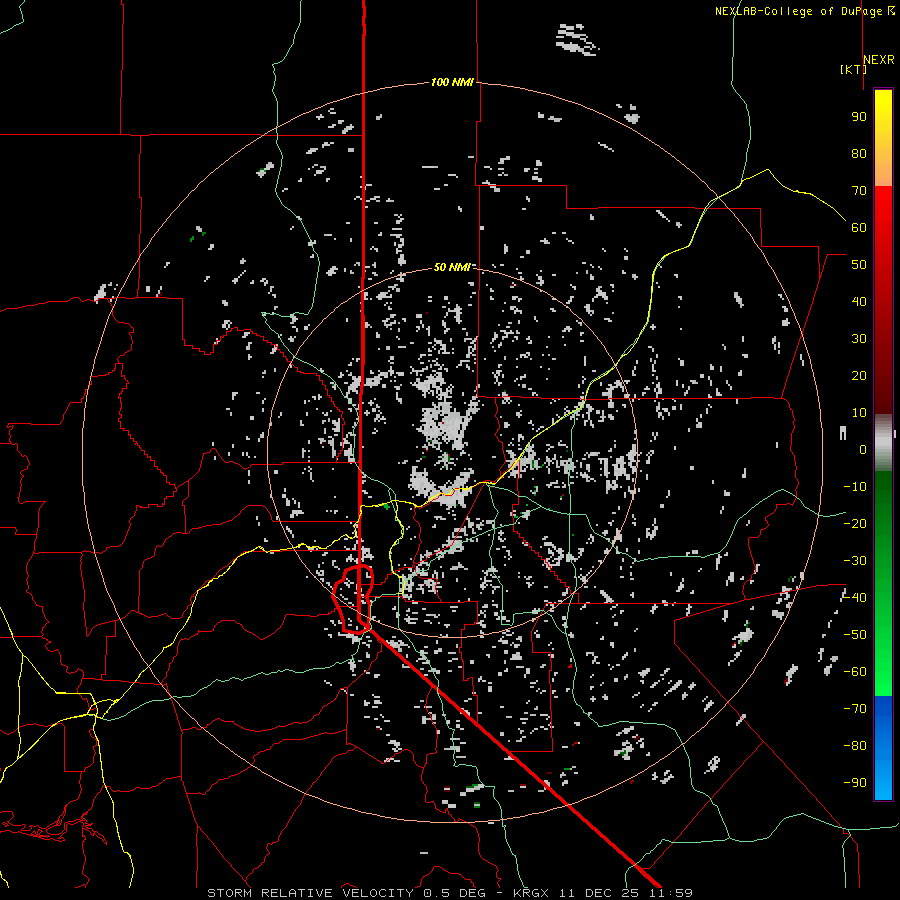
Task: Click the -60 value on the velocity scale
Action: 855,672
